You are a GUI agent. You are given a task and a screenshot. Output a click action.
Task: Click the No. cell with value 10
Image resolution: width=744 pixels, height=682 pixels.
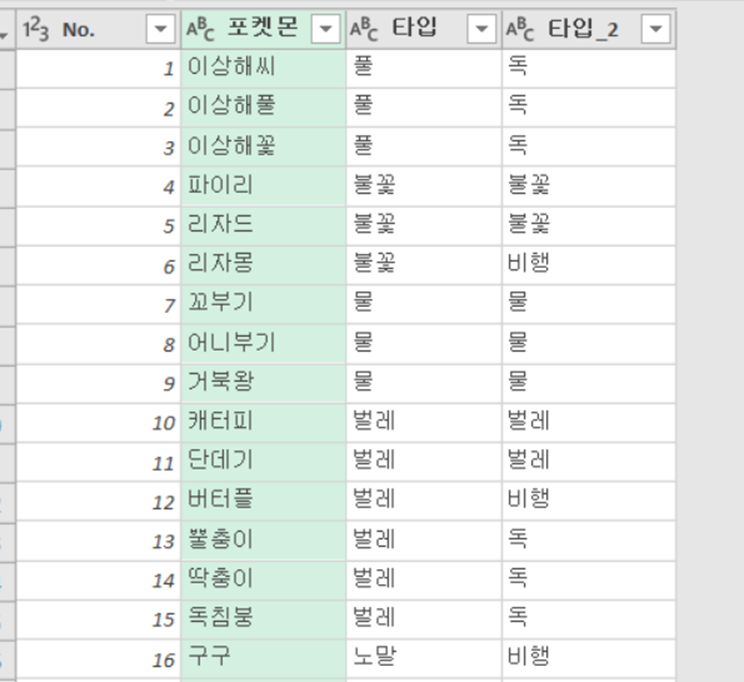tap(98, 423)
